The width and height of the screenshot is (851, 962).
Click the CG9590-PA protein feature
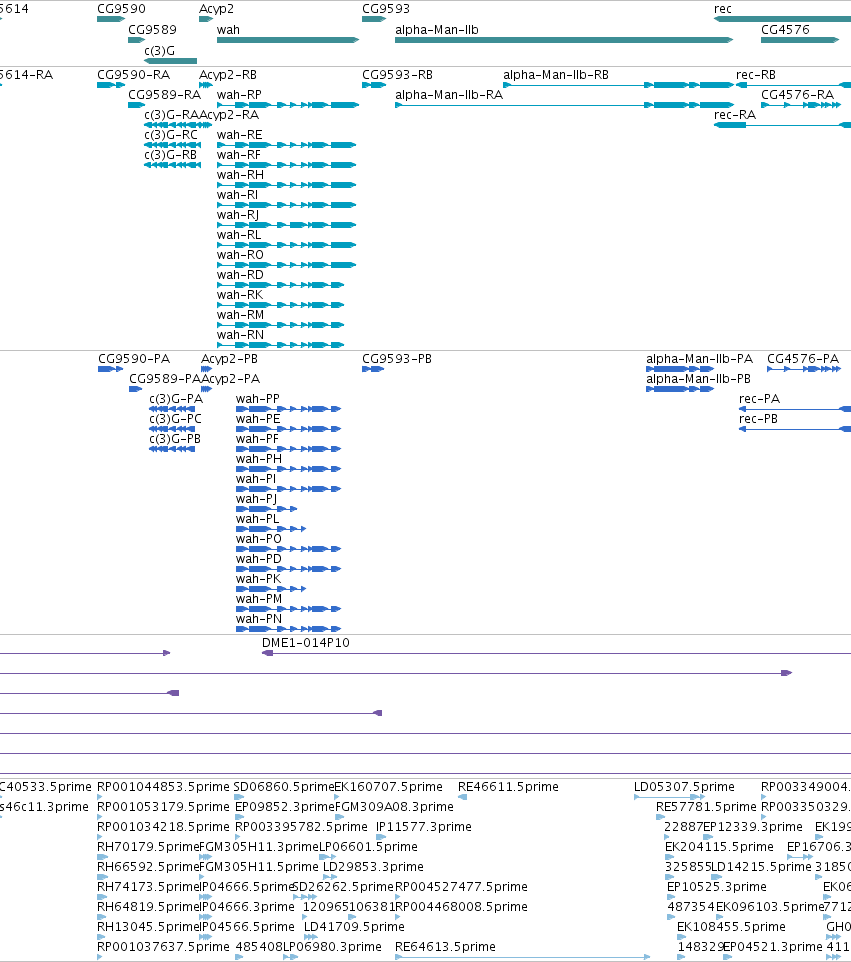pyautogui.click(x=110, y=369)
